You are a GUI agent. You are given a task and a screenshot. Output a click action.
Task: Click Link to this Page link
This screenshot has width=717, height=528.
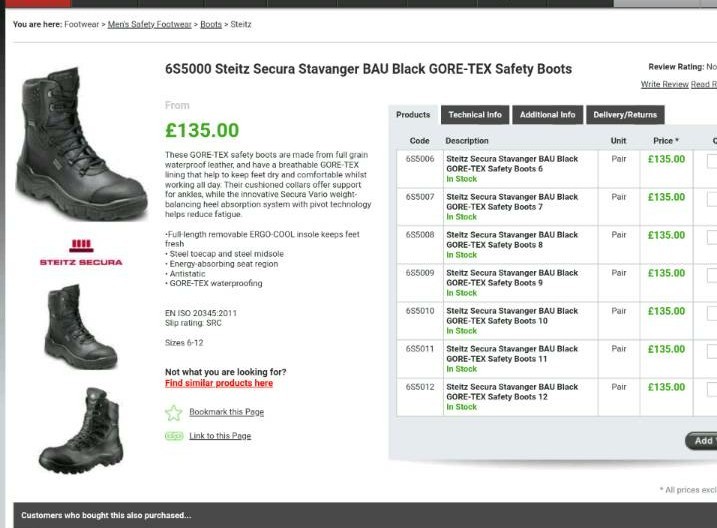pyautogui.click(x=220, y=436)
